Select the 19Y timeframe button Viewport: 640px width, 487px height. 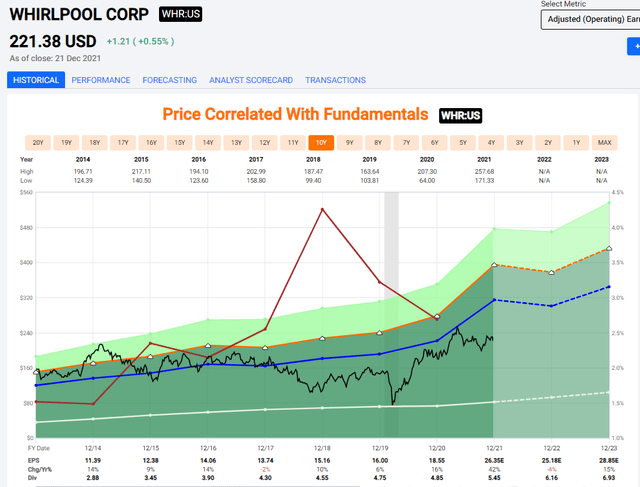pyautogui.click(x=66, y=142)
